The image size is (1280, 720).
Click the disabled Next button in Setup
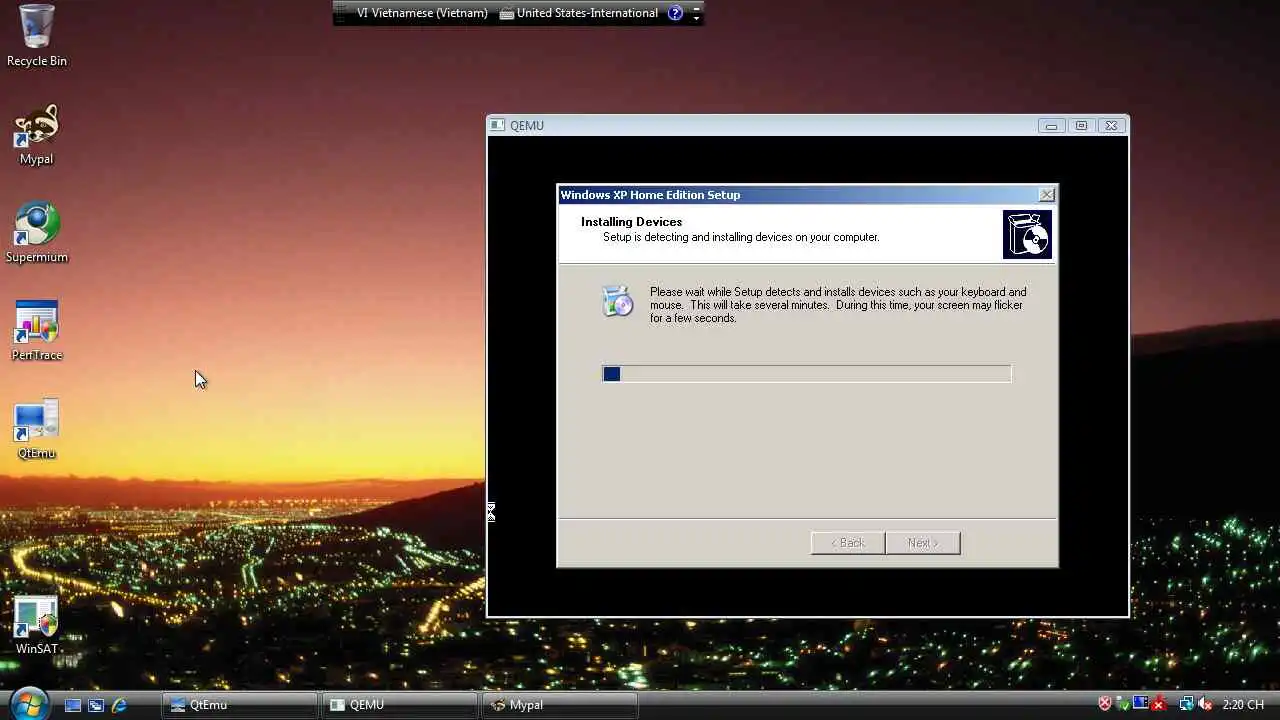pos(923,543)
